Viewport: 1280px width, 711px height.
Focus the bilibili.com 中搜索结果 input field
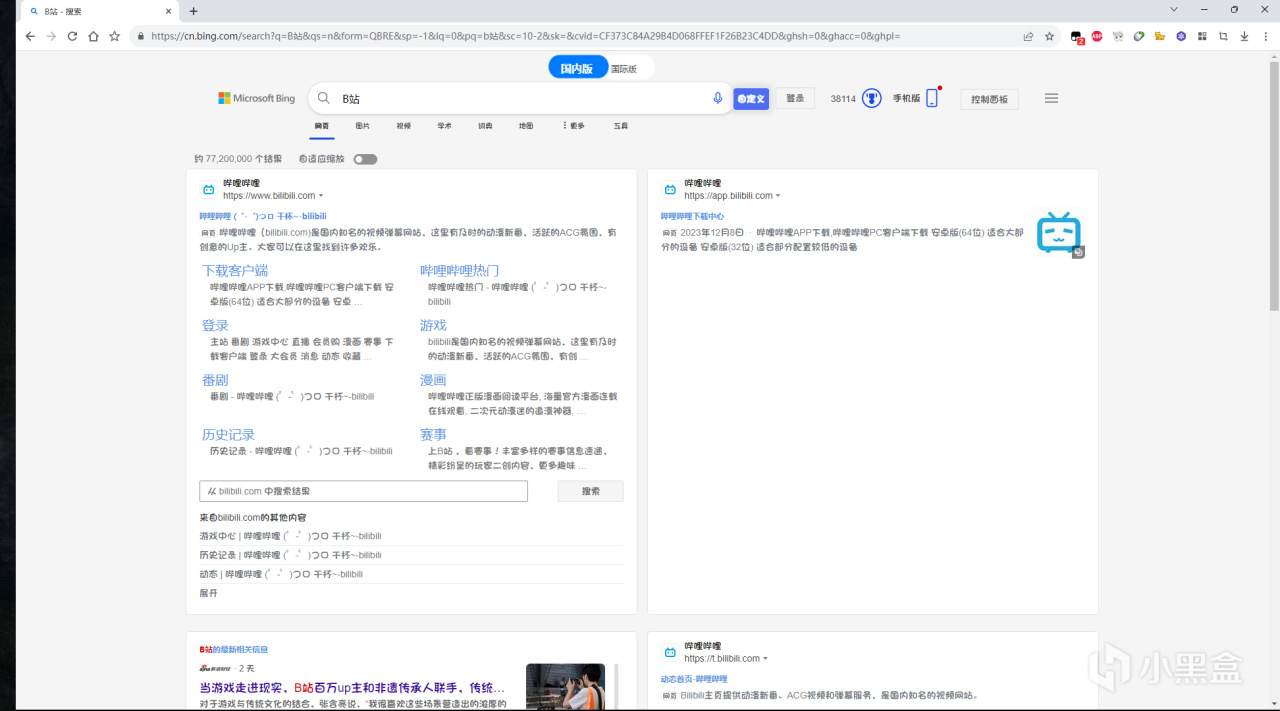363,491
